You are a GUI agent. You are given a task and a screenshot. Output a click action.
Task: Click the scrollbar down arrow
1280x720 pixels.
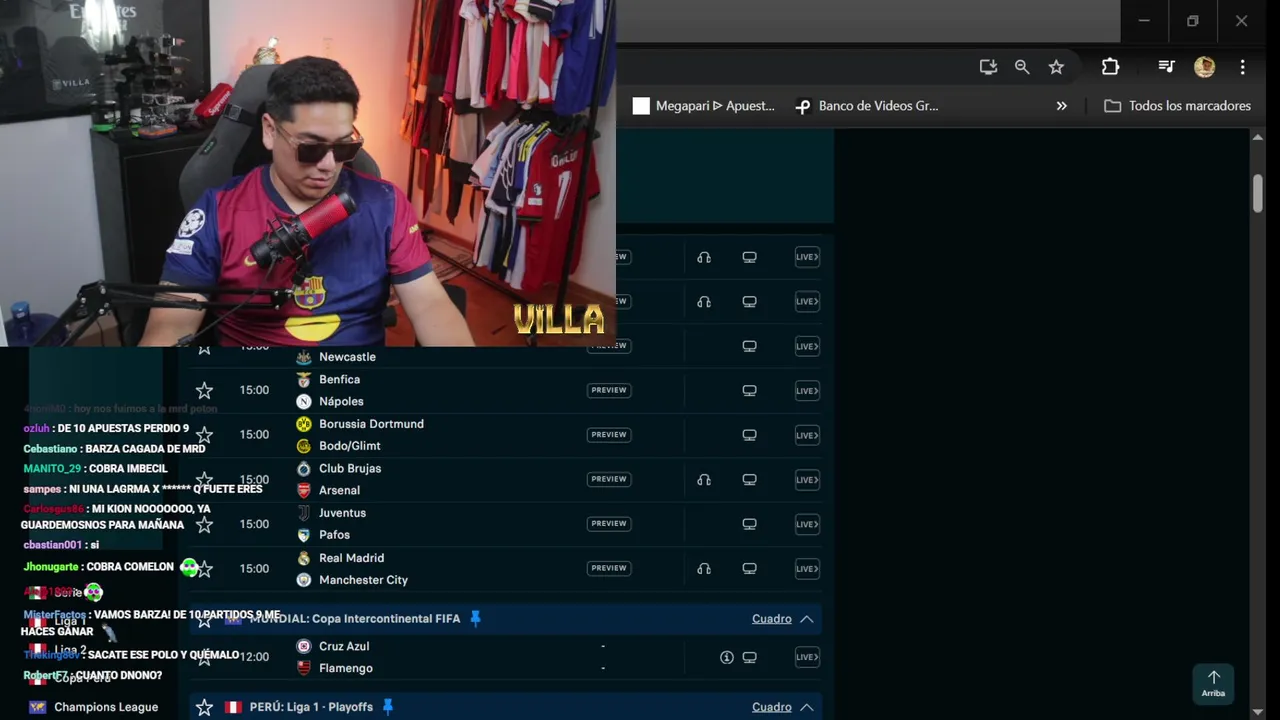coord(1258,712)
